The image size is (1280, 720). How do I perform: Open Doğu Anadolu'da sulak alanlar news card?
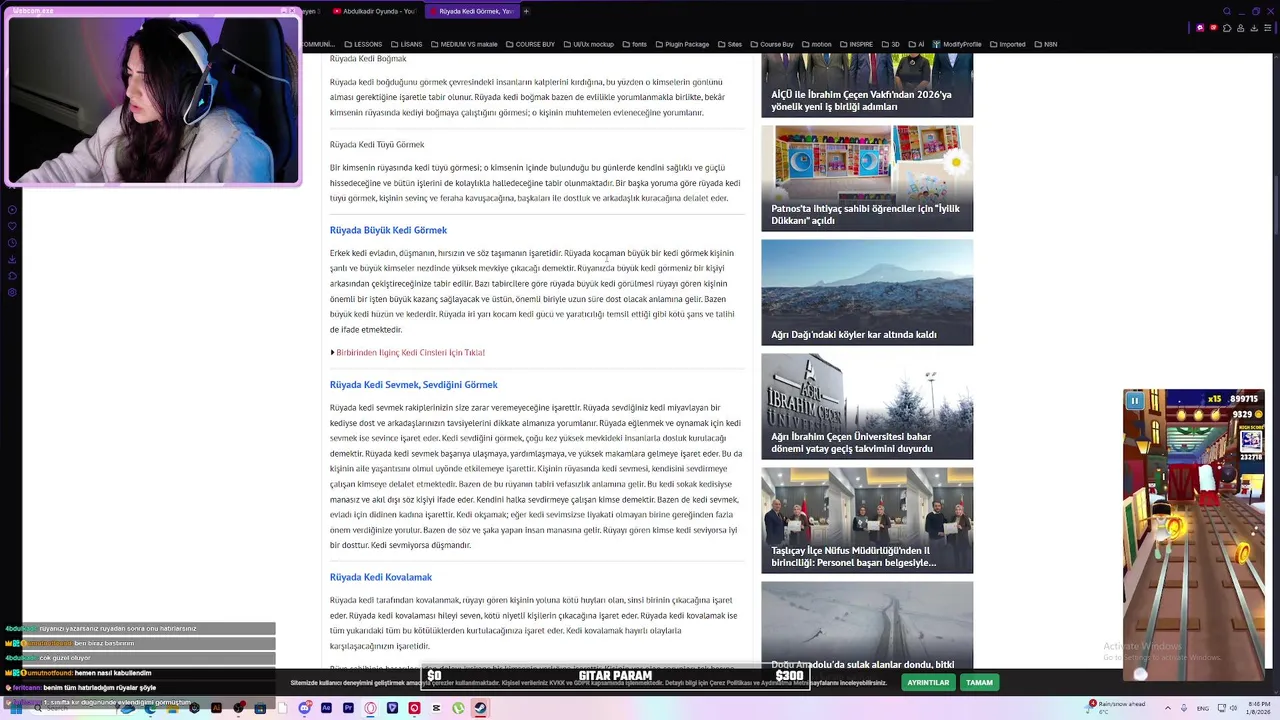867,626
